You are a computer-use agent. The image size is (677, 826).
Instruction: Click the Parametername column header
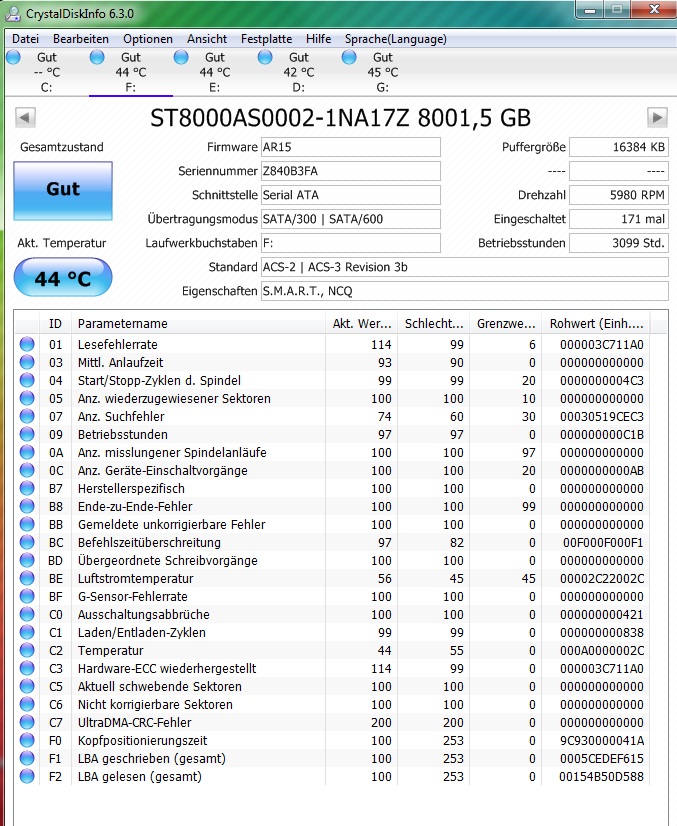click(x=198, y=323)
